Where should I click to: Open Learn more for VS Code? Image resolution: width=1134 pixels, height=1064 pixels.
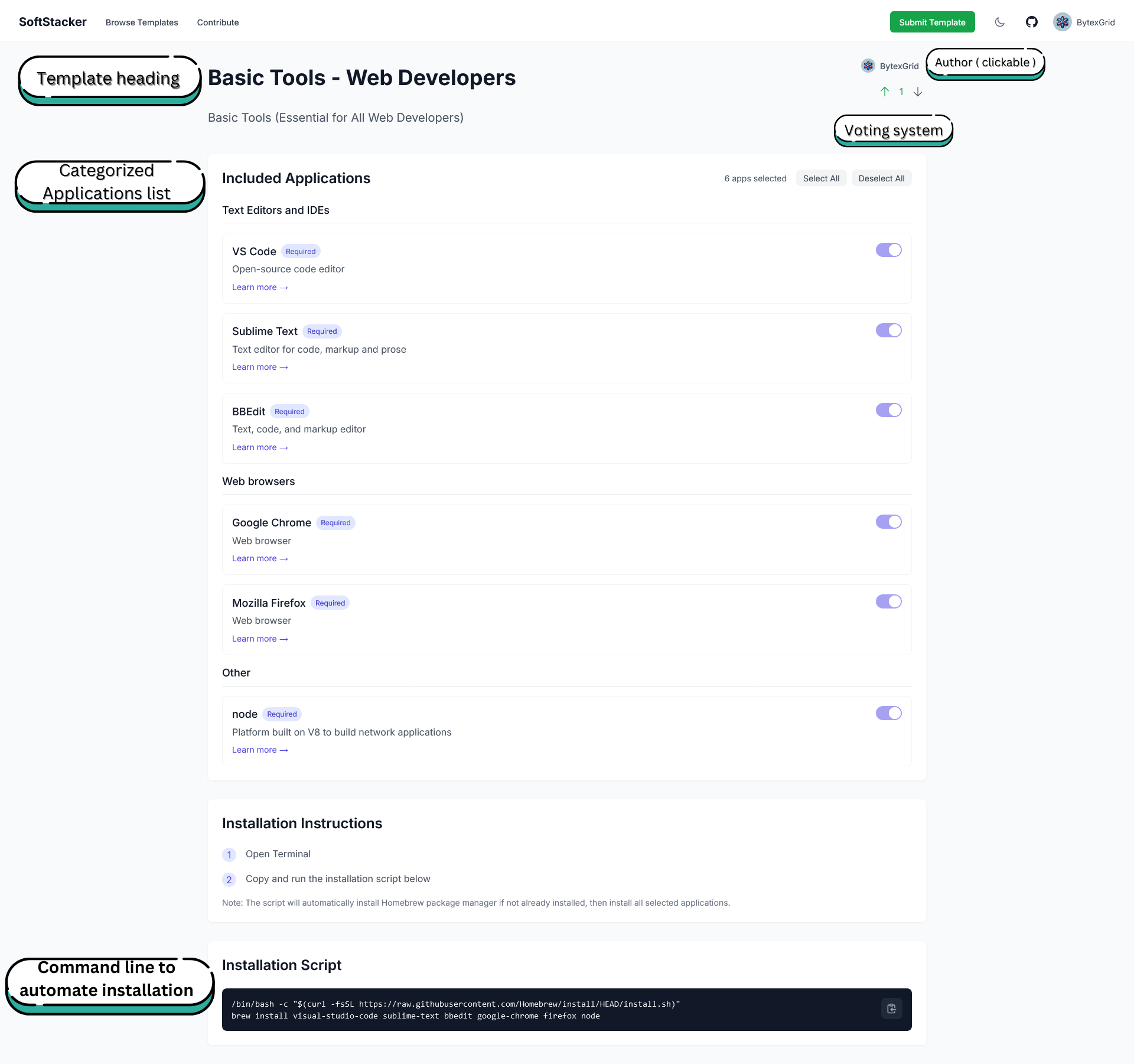coord(260,287)
